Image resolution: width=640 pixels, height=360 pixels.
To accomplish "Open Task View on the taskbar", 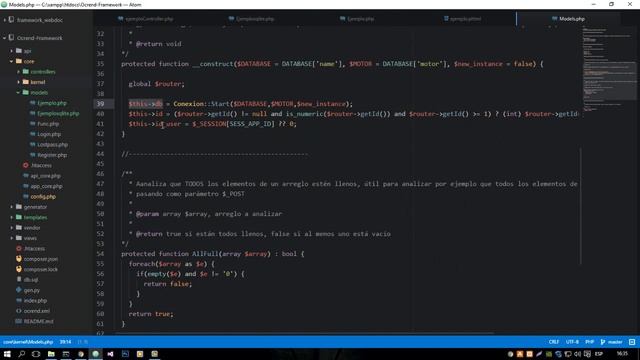I will click(x=36, y=354).
